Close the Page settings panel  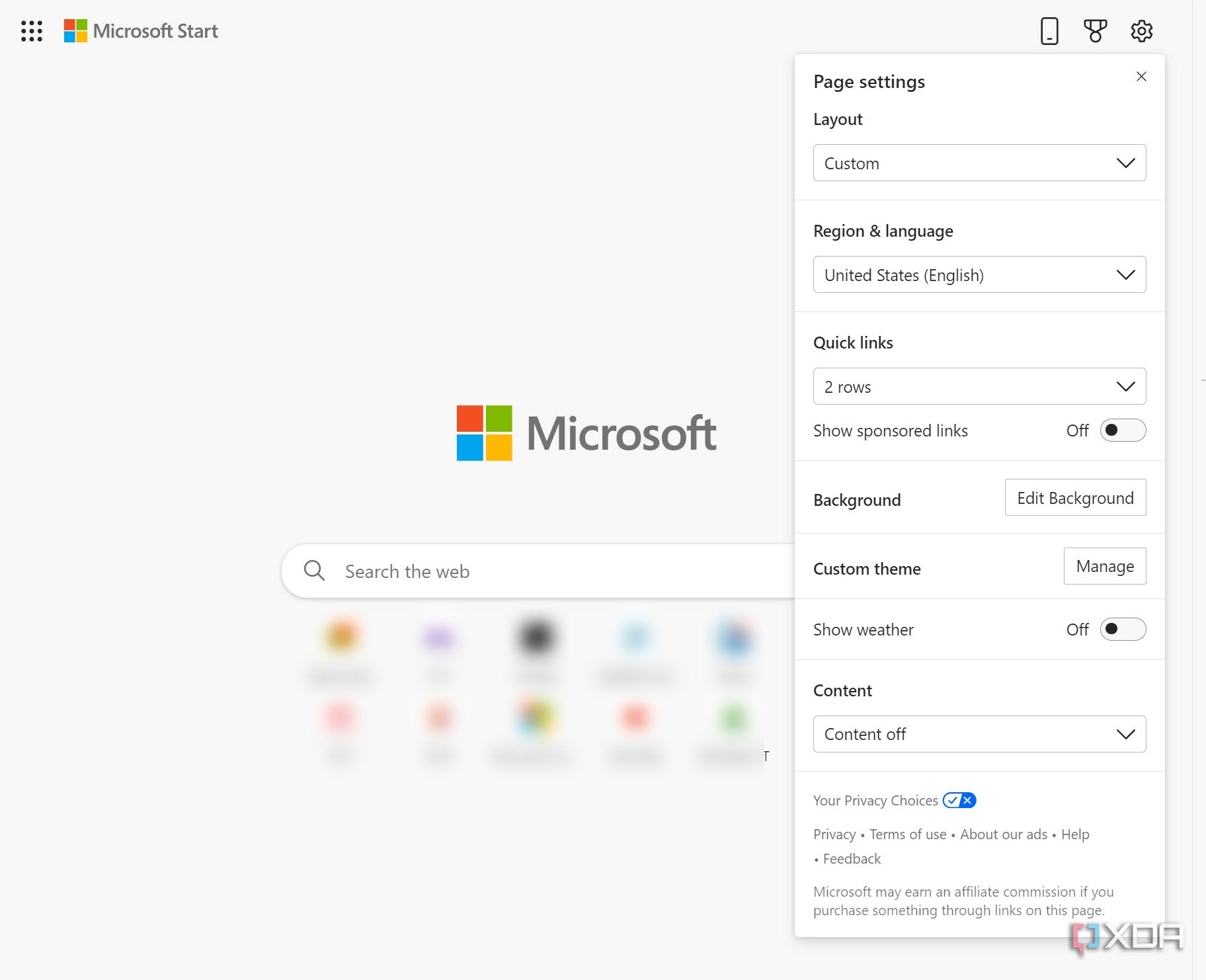(1141, 77)
